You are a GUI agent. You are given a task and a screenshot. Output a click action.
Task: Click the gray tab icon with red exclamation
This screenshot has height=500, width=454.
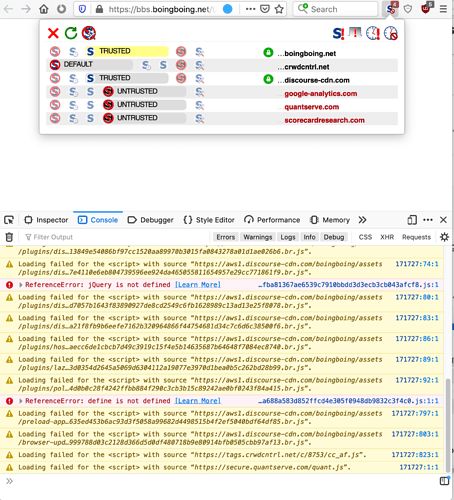coord(355,33)
